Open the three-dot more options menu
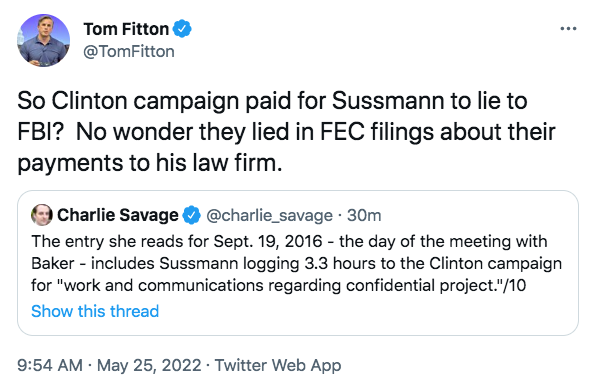The height and width of the screenshot is (386, 589). tap(568, 29)
